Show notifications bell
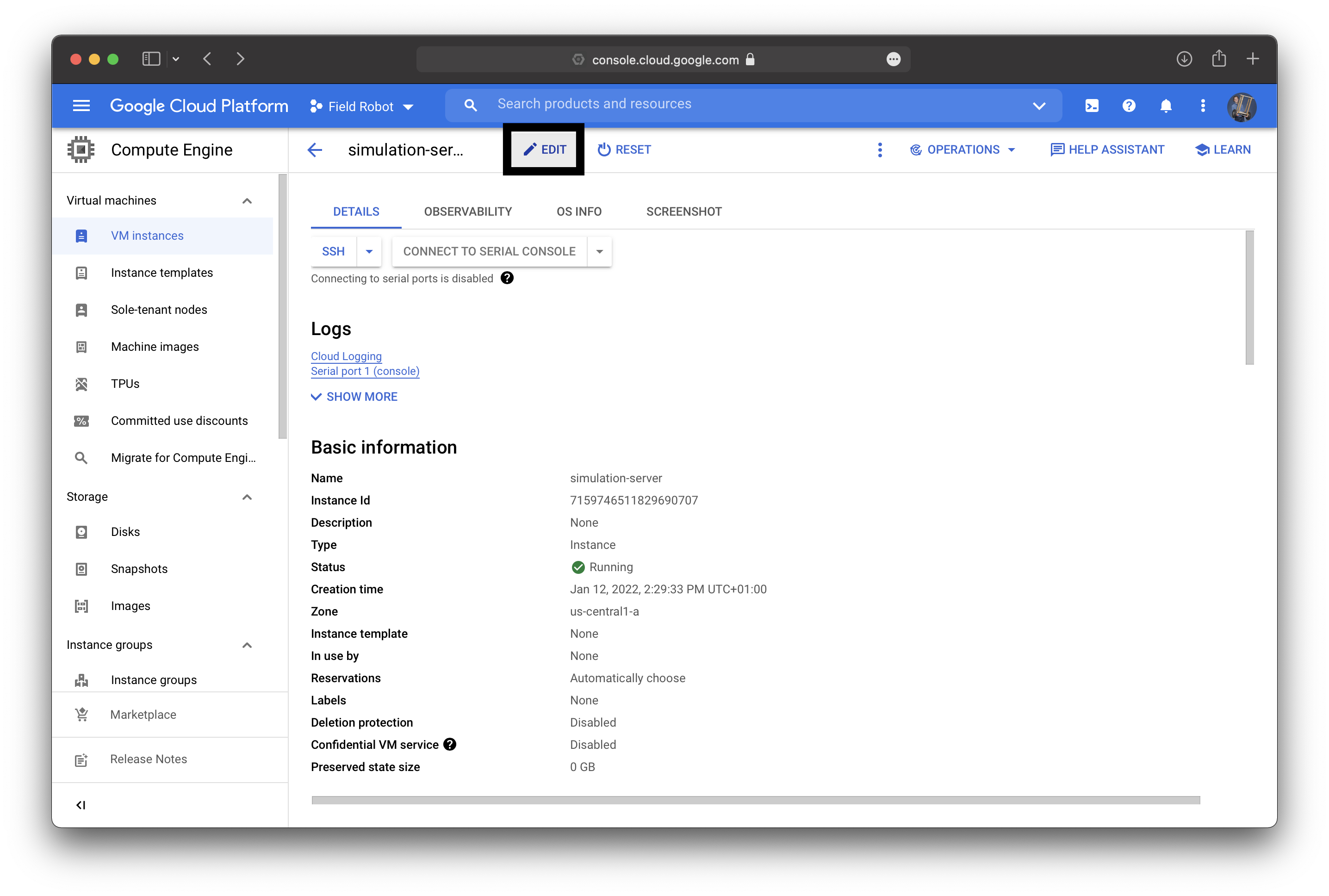The width and height of the screenshot is (1329, 896). point(1166,106)
